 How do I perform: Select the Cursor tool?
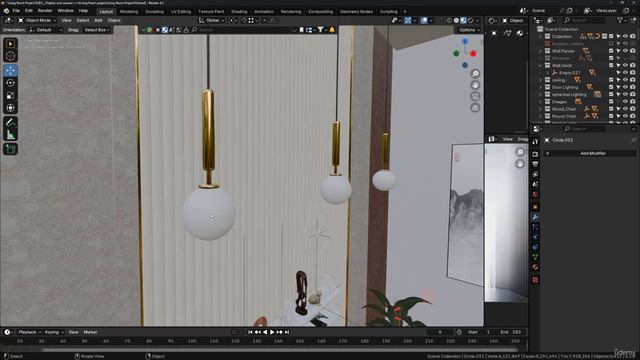(10, 56)
